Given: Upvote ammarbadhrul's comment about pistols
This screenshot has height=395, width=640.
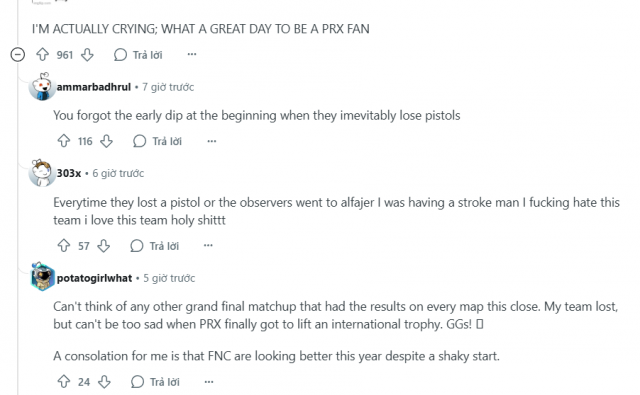Looking at the screenshot, I should (x=64, y=141).
